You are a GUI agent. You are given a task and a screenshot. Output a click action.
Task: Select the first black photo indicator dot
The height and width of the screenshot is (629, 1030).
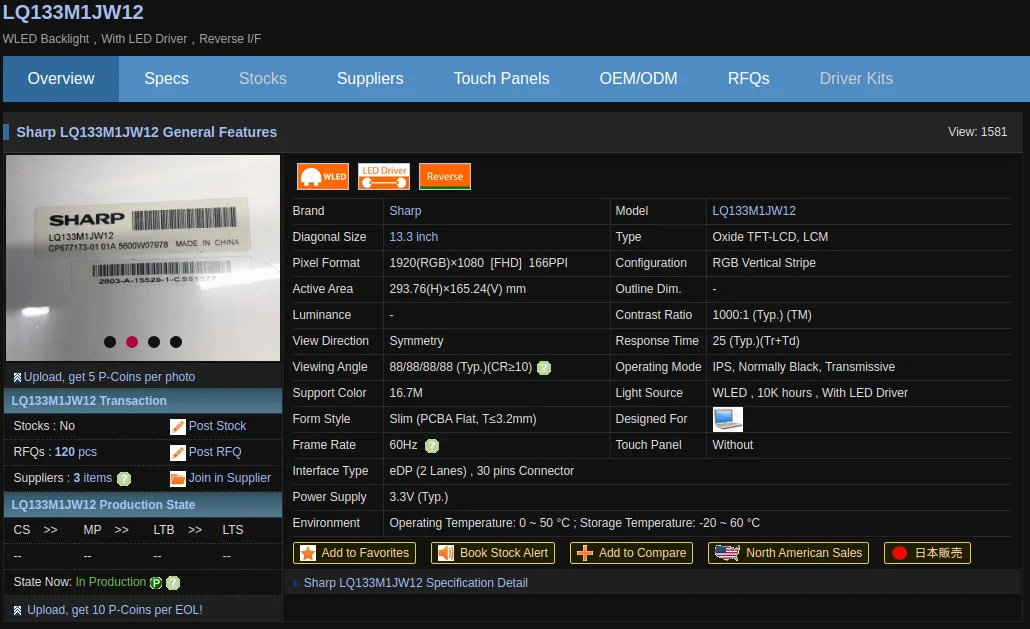point(110,341)
